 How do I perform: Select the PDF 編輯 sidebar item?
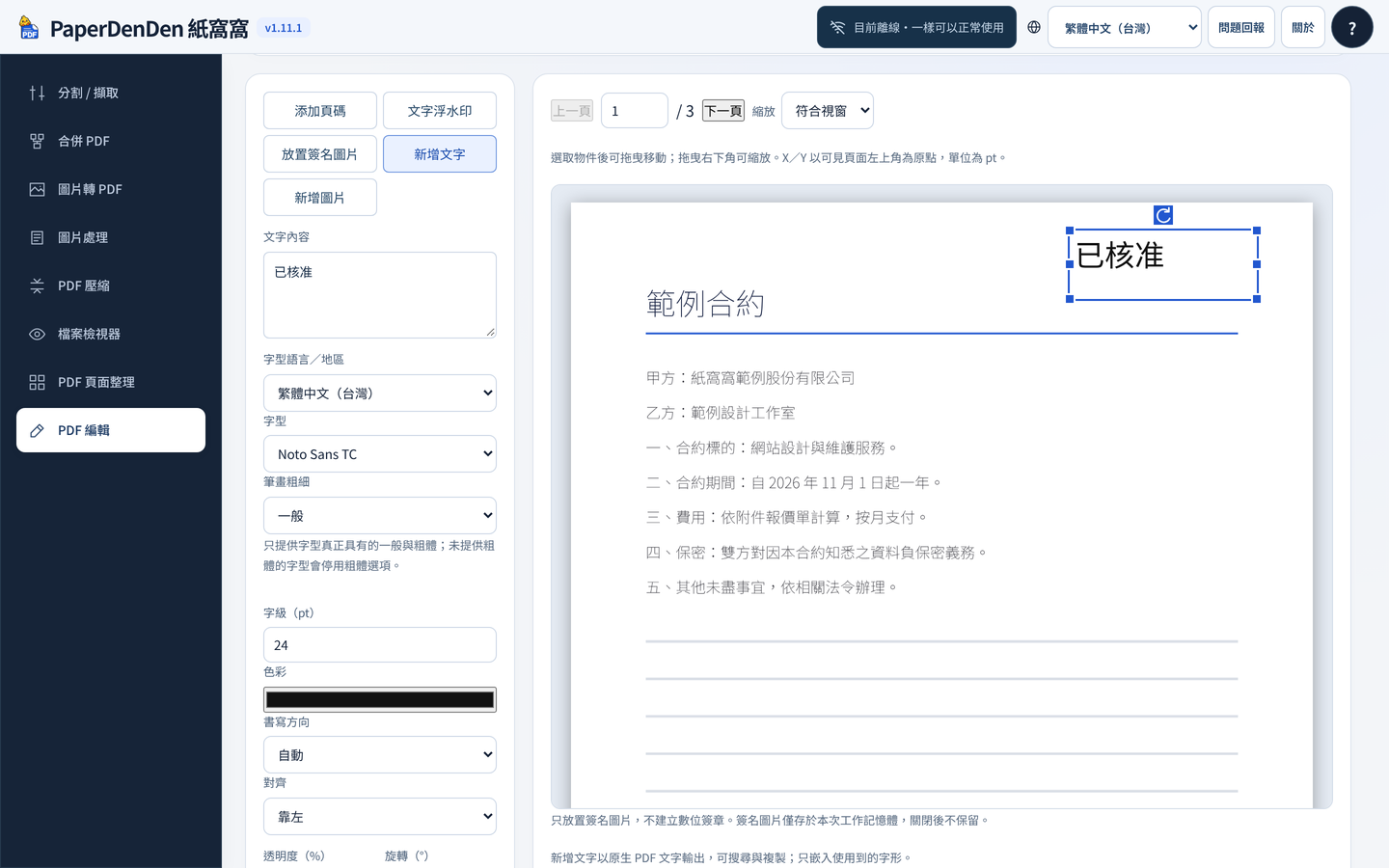click(x=111, y=430)
